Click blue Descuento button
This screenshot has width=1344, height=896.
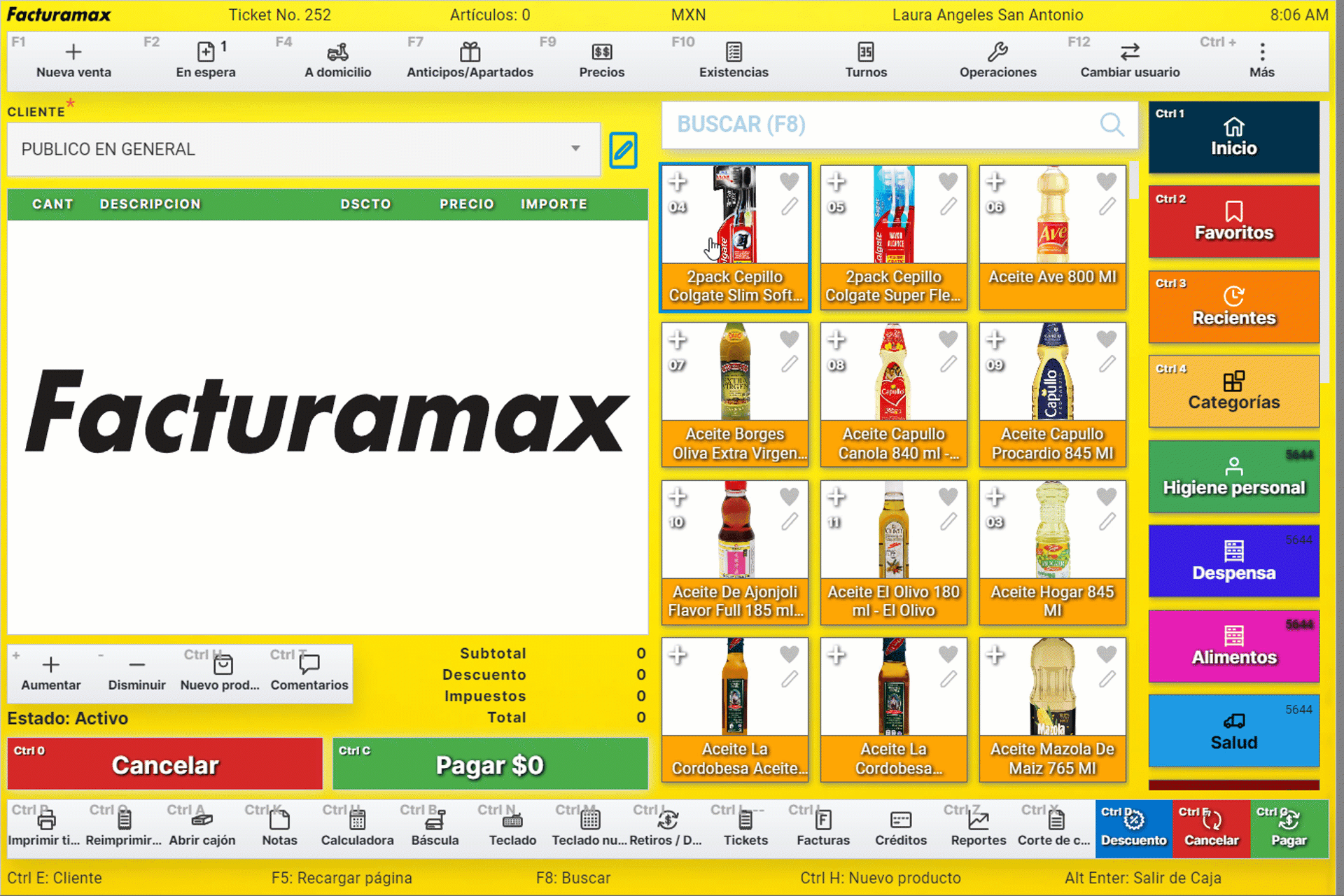[x=1134, y=829]
